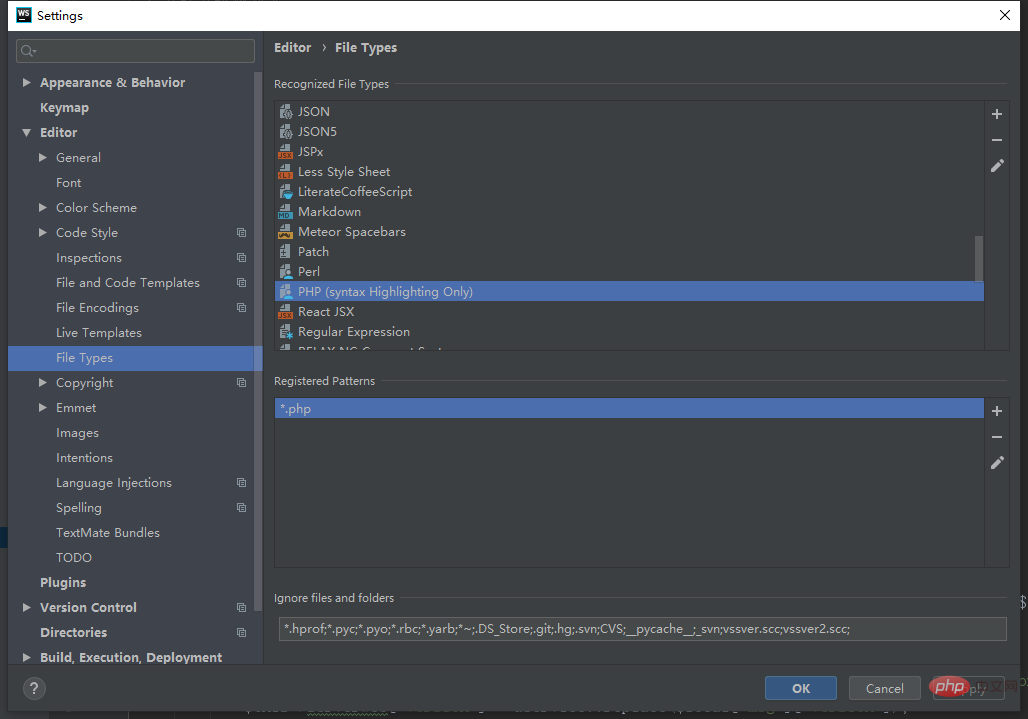Viewport: 1028px width, 719px height.
Task: Open File and Code Templates page
Action: (x=128, y=282)
